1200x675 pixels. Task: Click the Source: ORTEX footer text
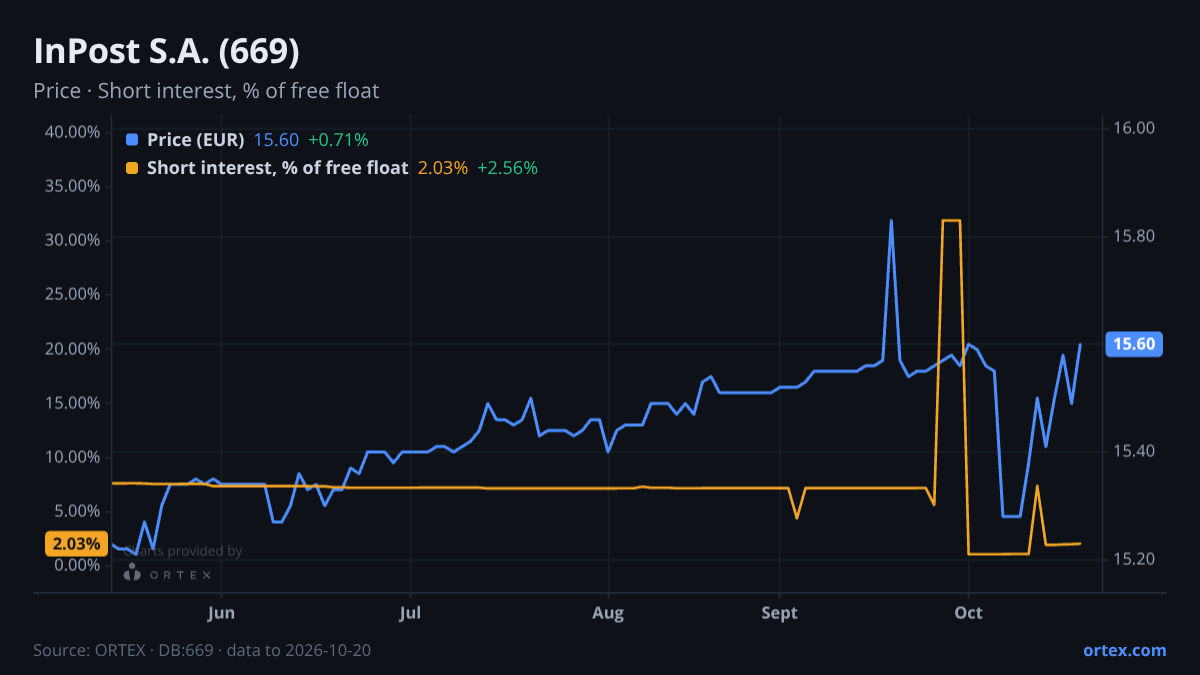(202, 650)
